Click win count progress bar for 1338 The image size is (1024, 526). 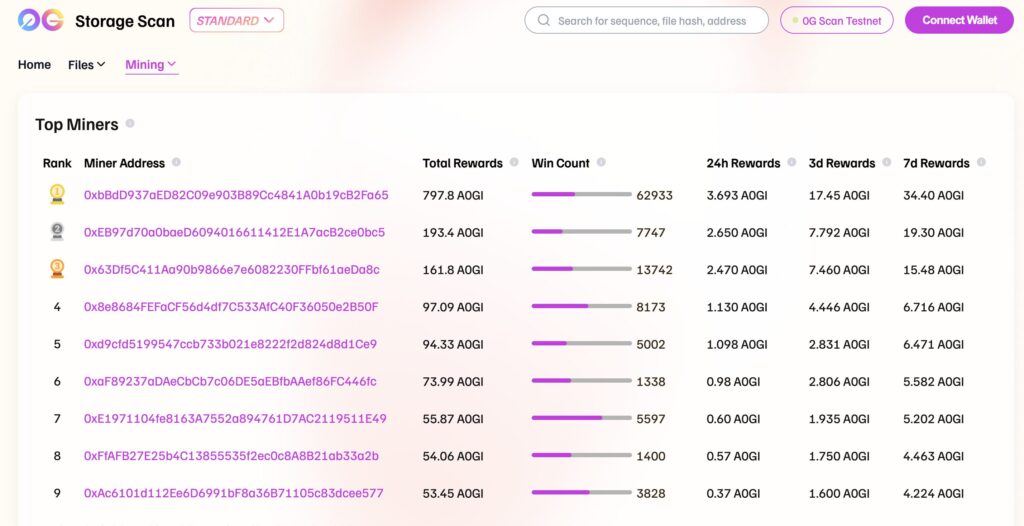[x=581, y=381]
